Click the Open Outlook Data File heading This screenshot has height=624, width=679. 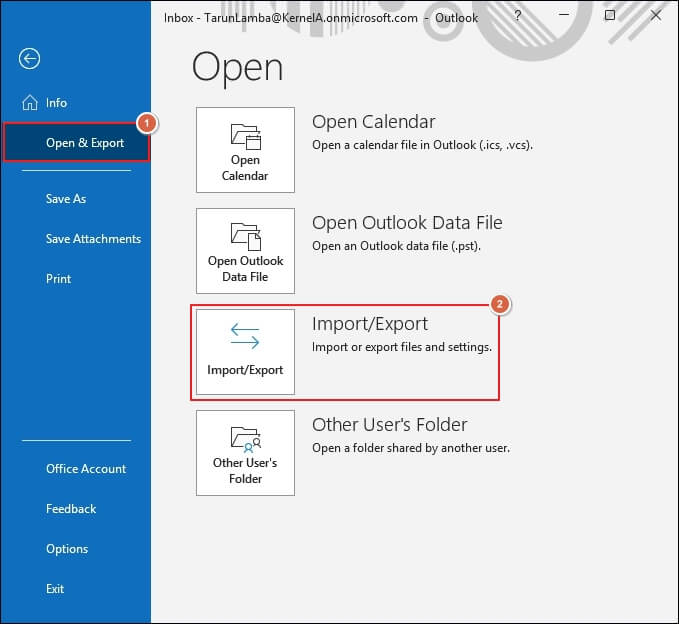(407, 223)
